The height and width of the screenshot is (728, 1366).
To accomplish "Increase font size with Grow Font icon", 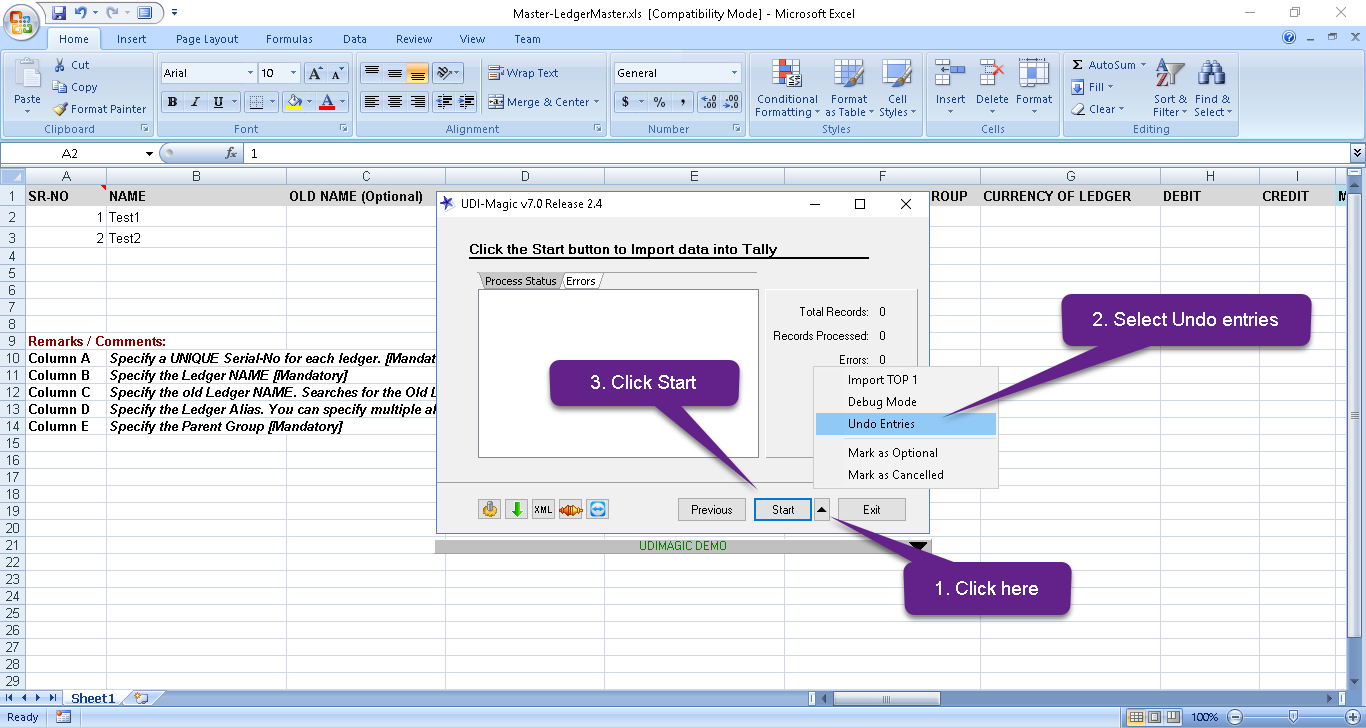I will point(315,73).
